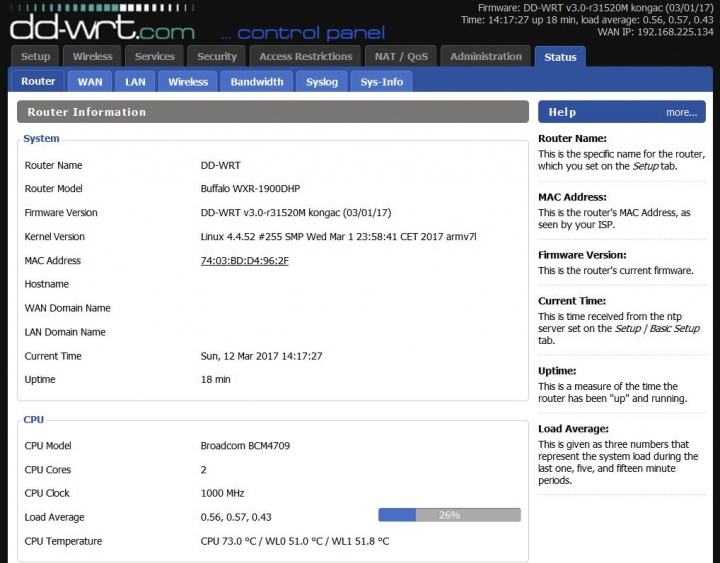The width and height of the screenshot is (720, 563).
Task: Click the Help more... link
Action: tap(681, 113)
